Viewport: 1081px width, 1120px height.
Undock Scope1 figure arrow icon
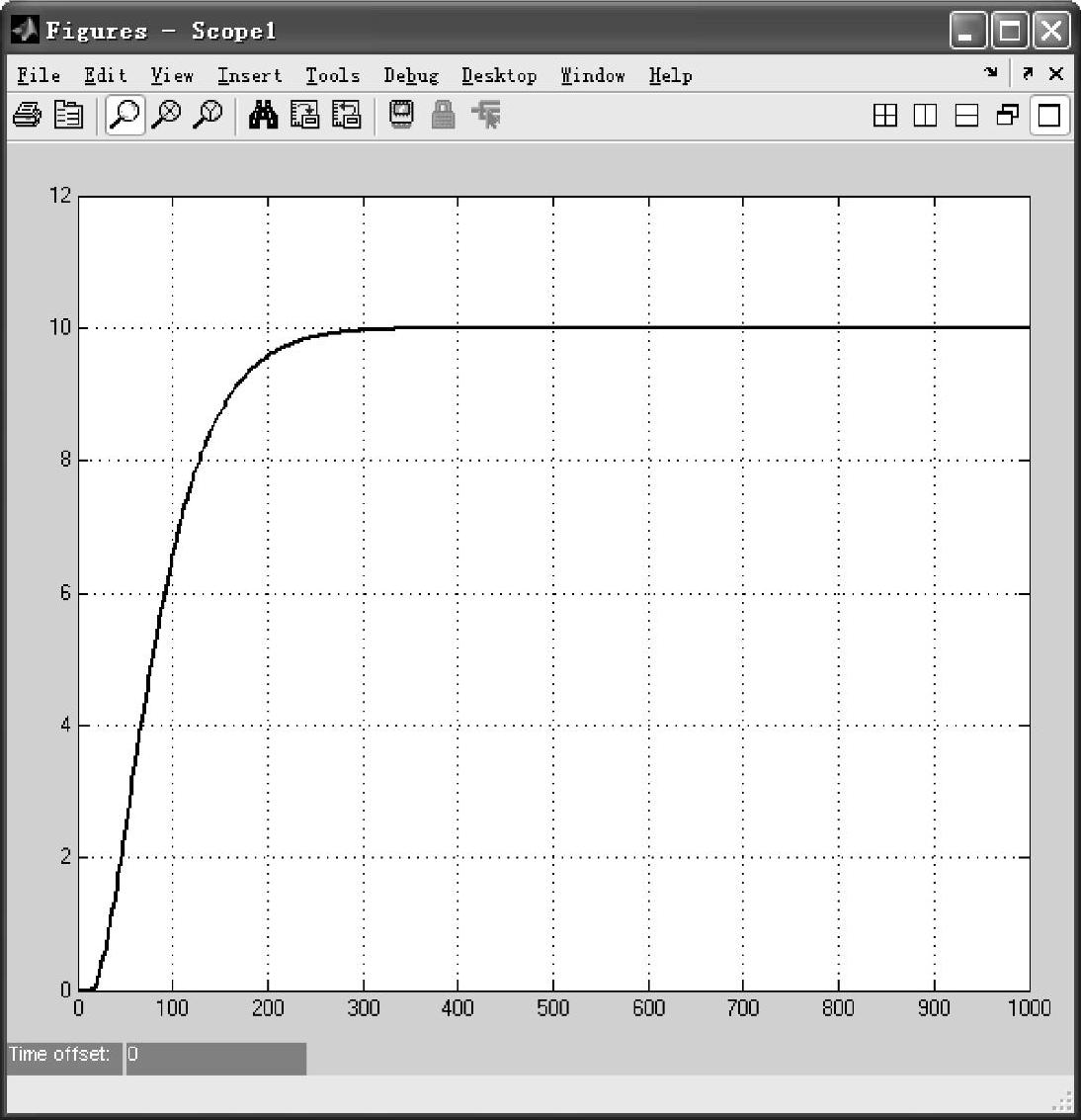(1028, 72)
